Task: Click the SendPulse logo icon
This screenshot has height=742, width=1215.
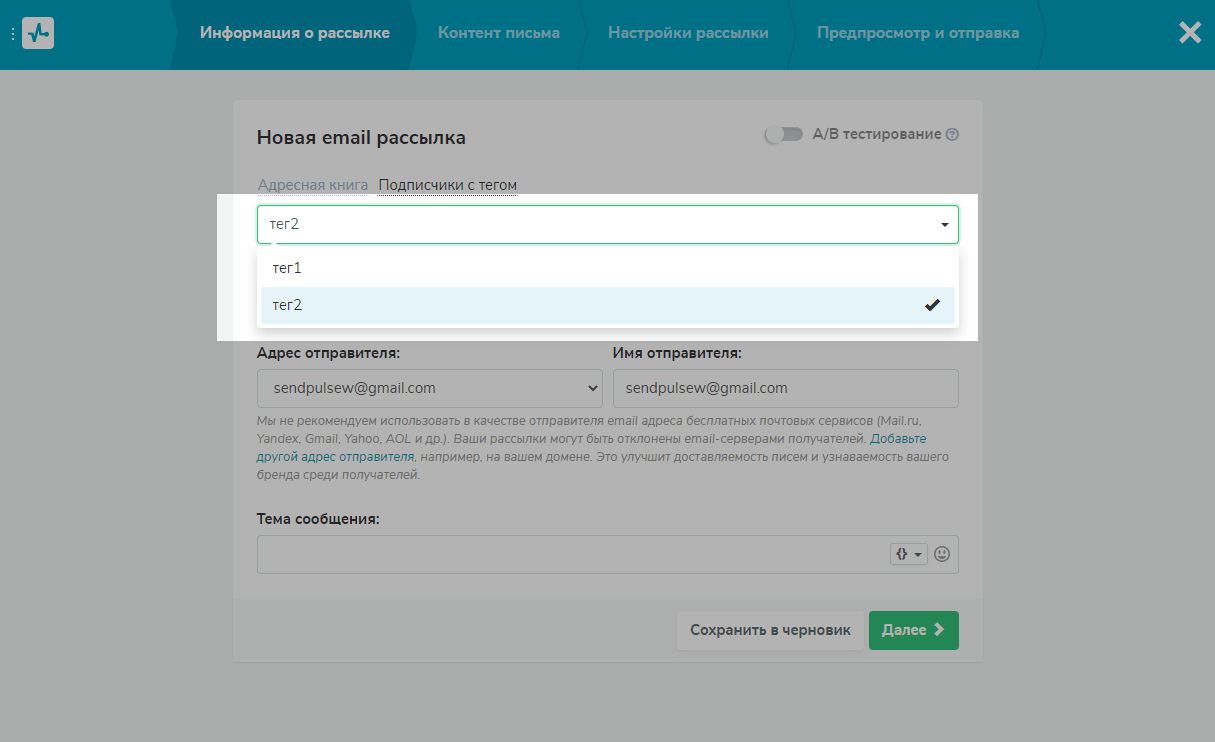Action: 38,33
